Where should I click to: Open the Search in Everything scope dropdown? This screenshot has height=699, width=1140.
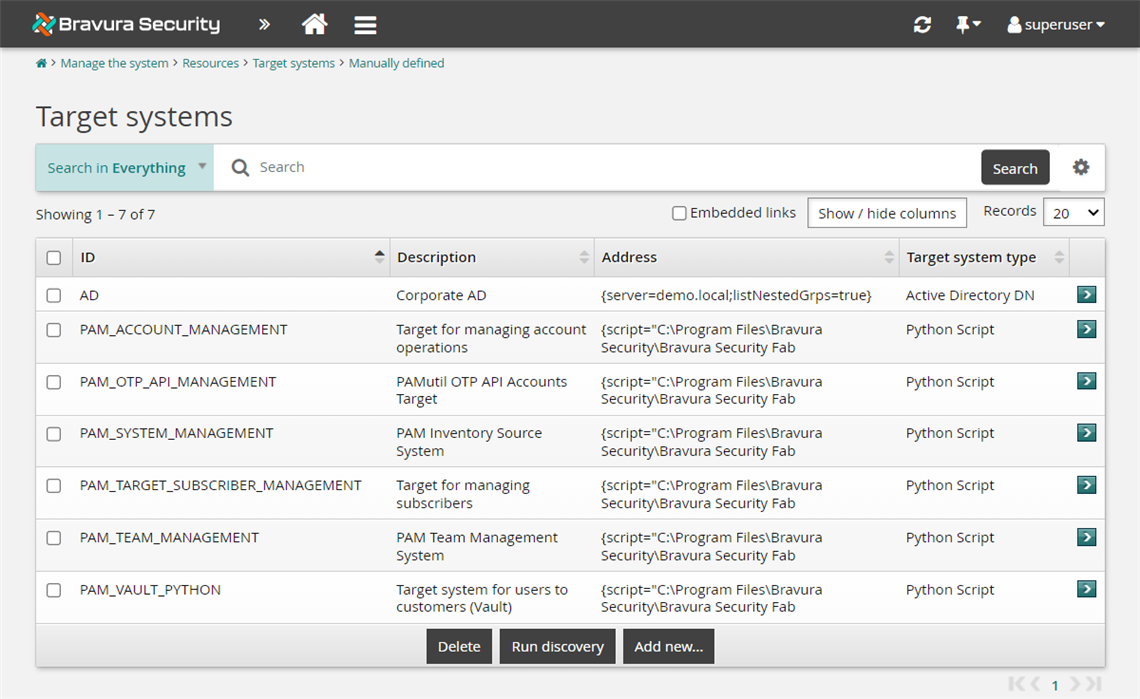point(123,167)
